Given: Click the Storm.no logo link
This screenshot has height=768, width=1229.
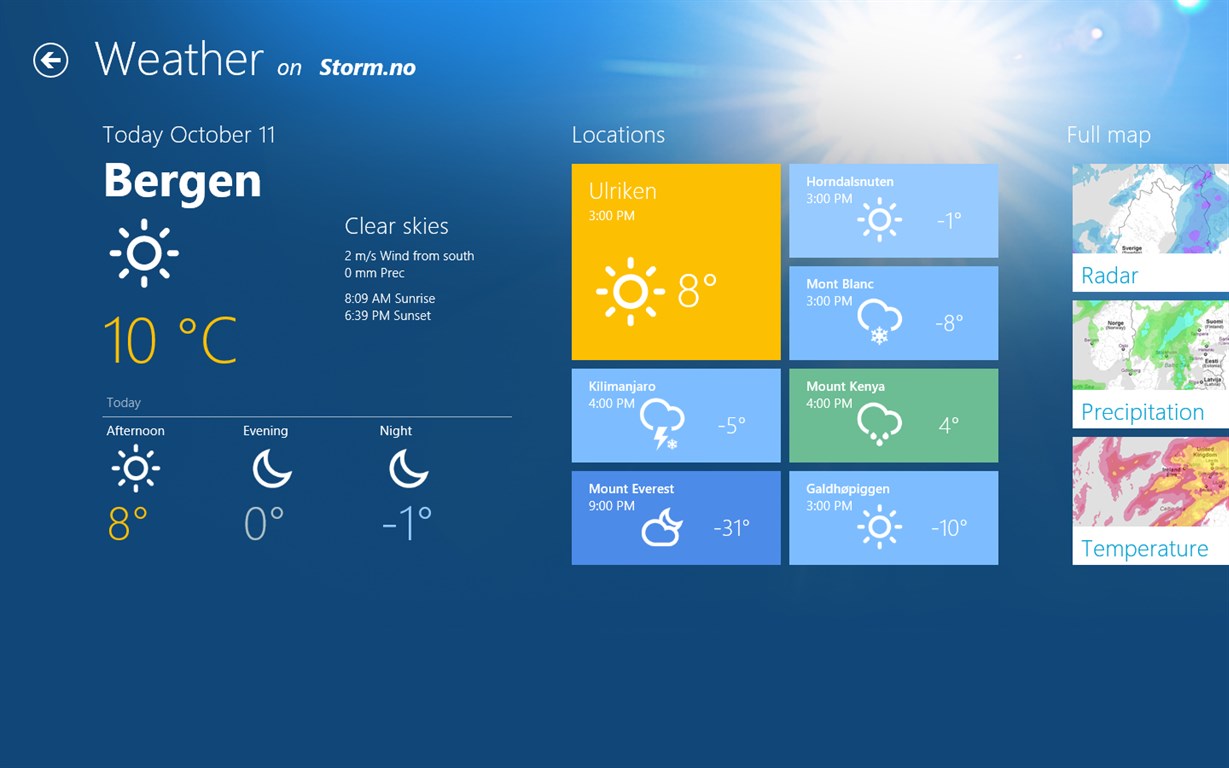Looking at the screenshot, I should coord(367,68).
